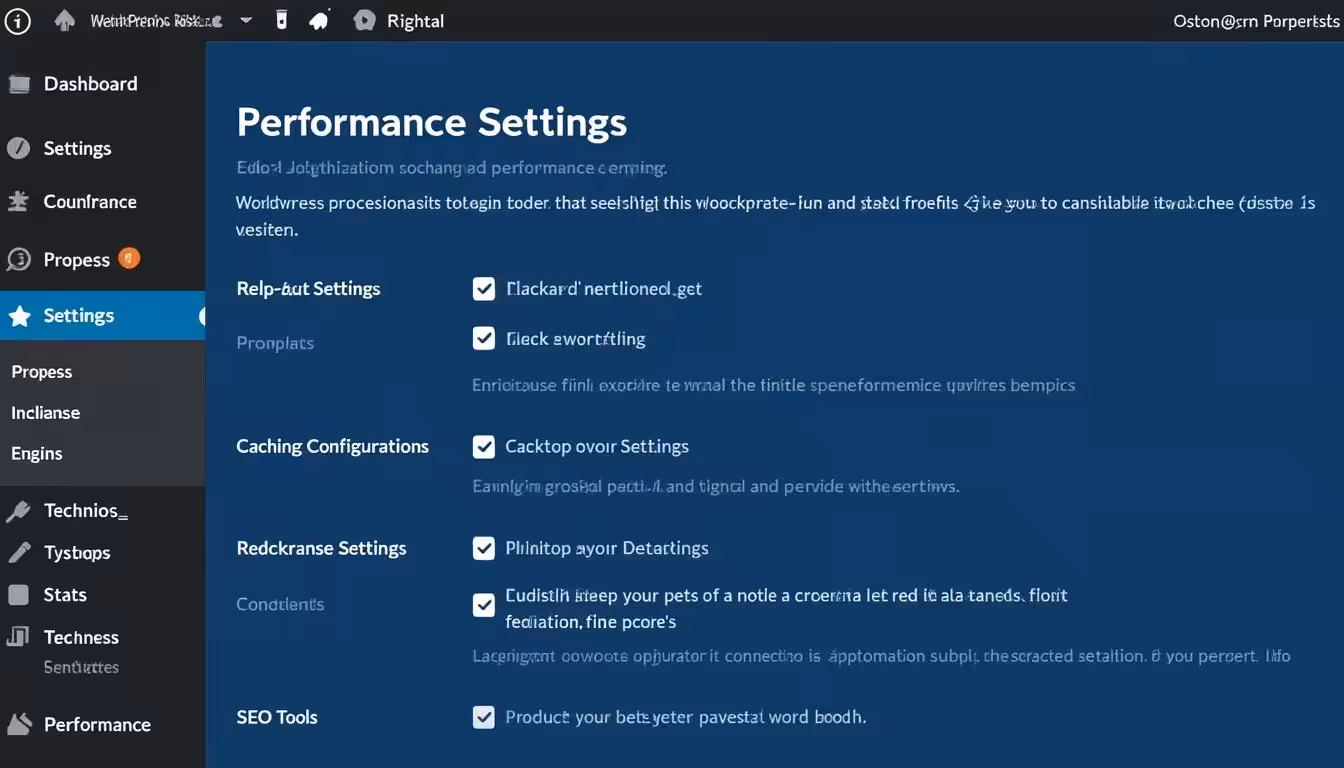Toggle the Cacktop ovoir Settings checkbox

(x=484, y=447)
